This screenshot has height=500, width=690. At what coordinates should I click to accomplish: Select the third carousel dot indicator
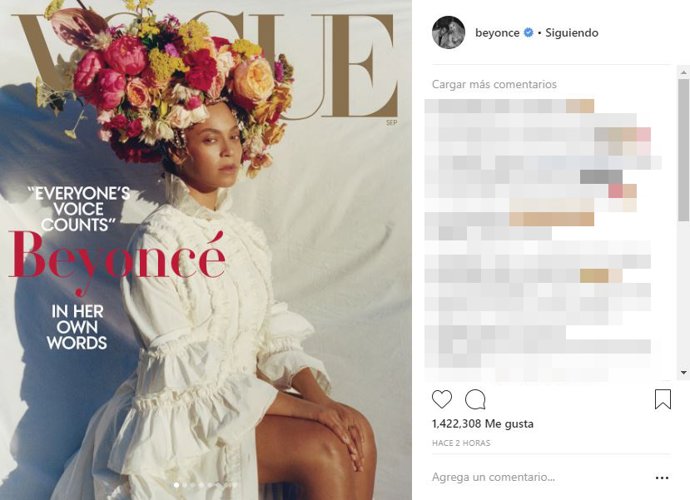193,485
